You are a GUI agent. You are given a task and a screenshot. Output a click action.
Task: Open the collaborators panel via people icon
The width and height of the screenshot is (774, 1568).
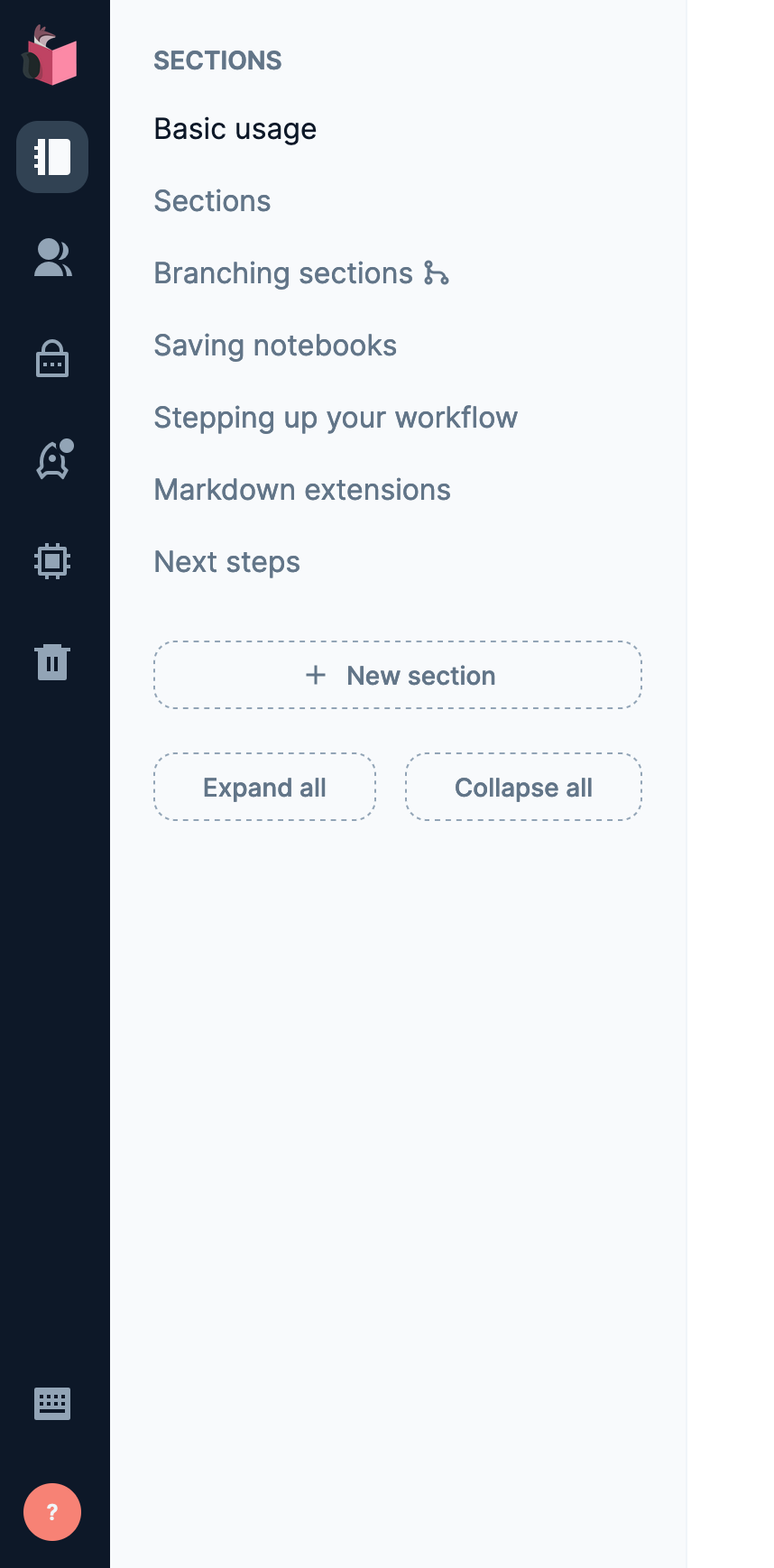(x=51, y=259)
